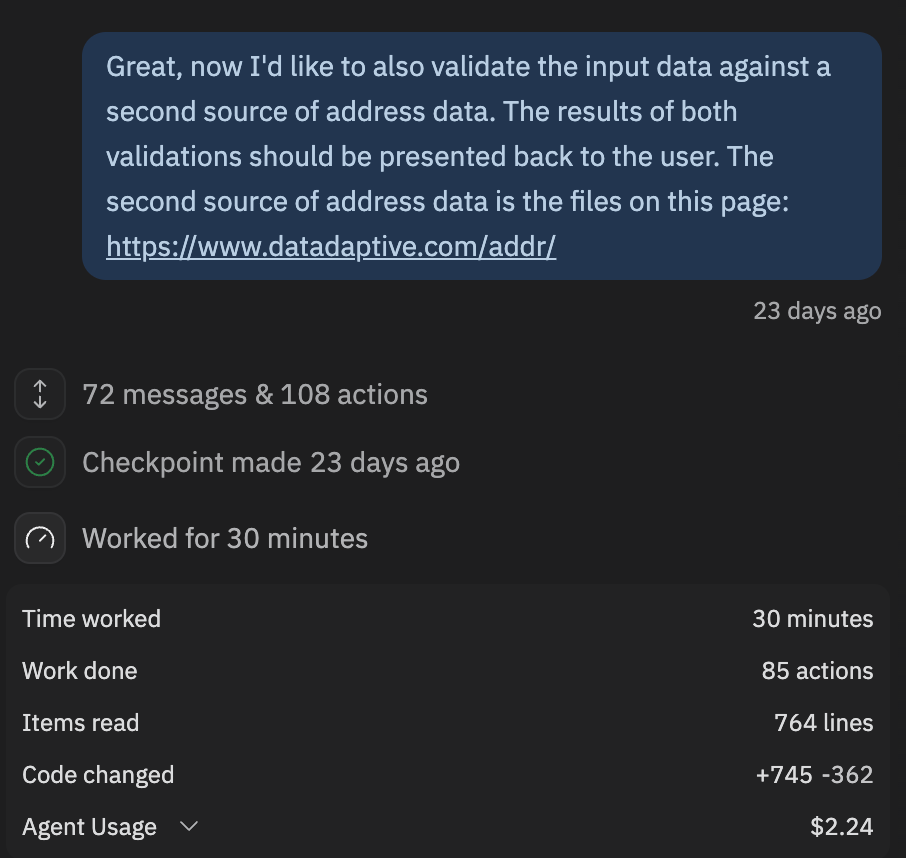Click the 'Code changed' row label
Screen dimensions: 906x858
(x=98, y=775)
